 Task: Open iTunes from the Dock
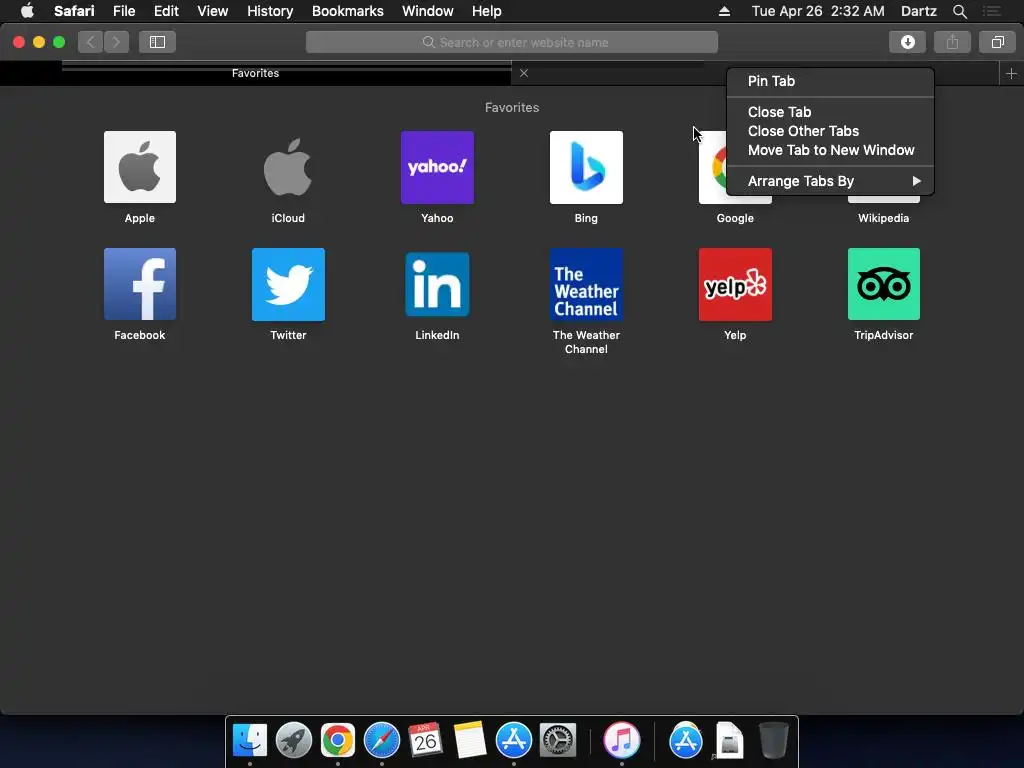[622, 740]
